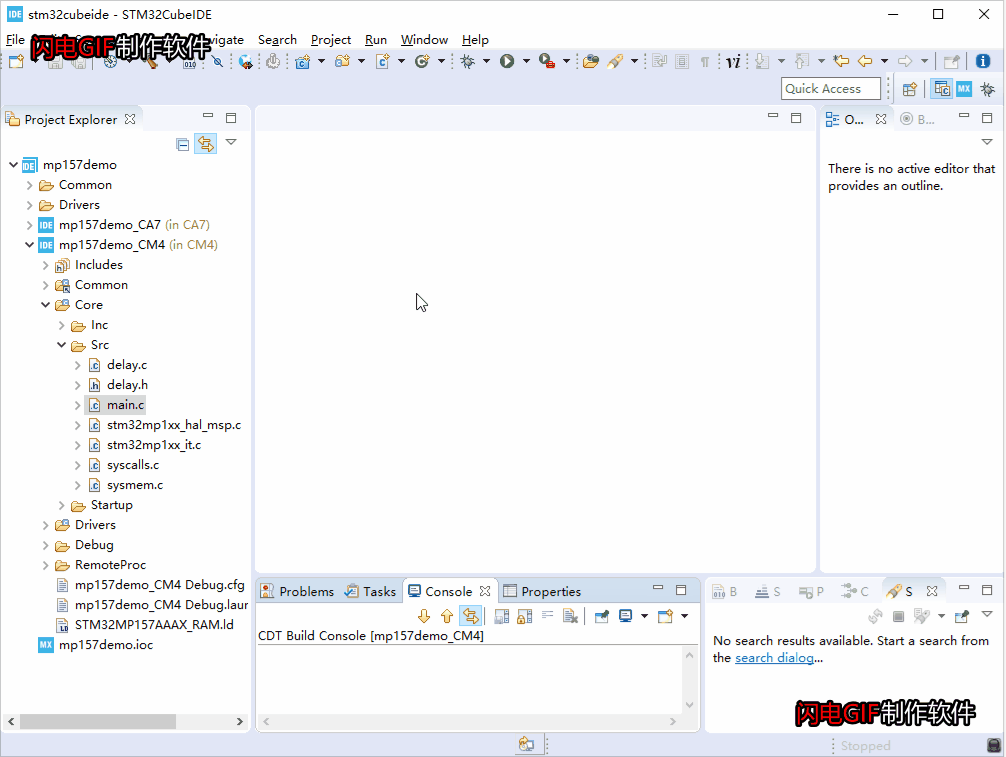This screenshot has width=1006, height=757.
Task: Click the External Tools run icon
Action: (x=547, y=62)
